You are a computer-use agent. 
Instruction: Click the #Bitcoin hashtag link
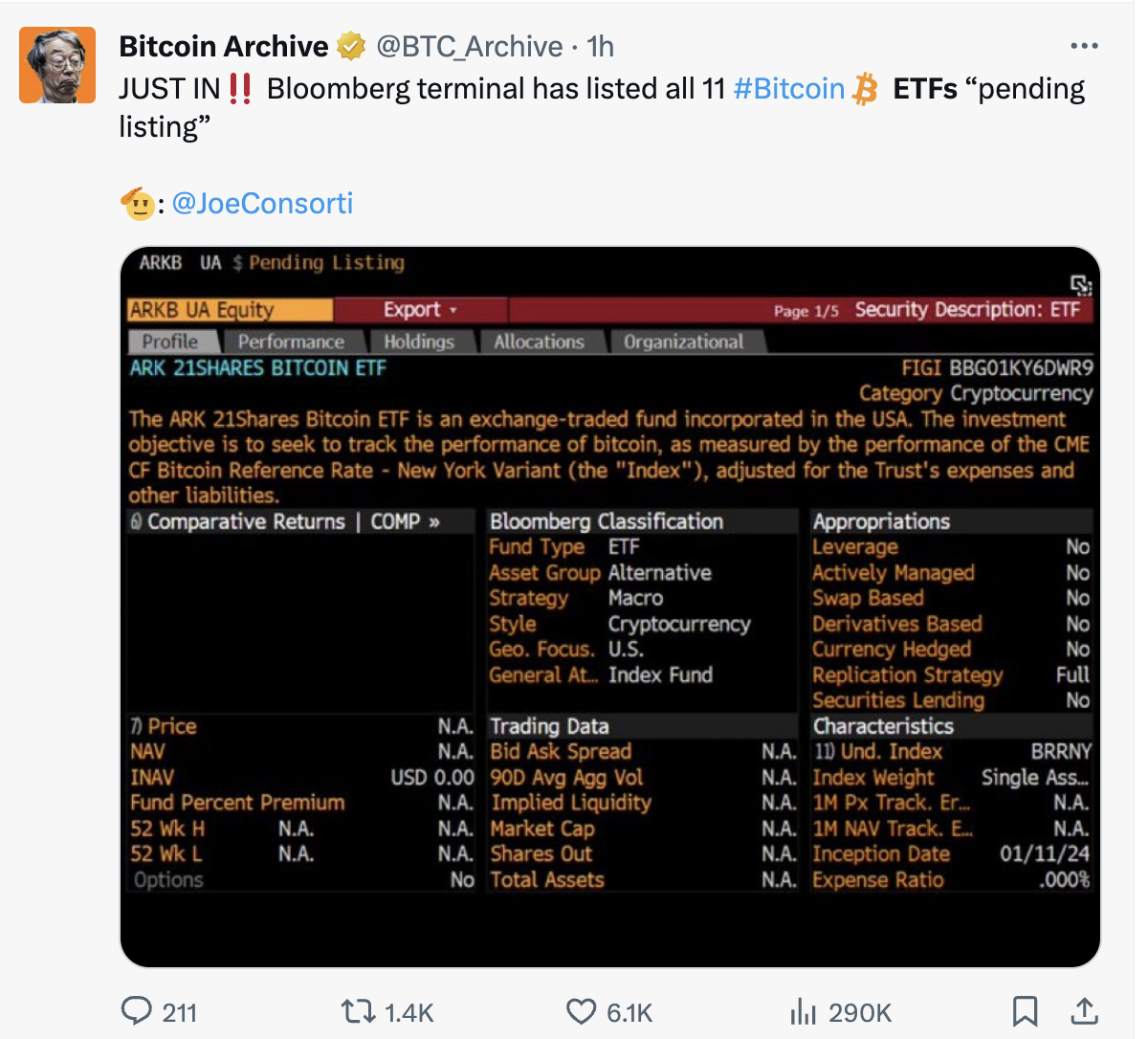[x=789, y=89]
